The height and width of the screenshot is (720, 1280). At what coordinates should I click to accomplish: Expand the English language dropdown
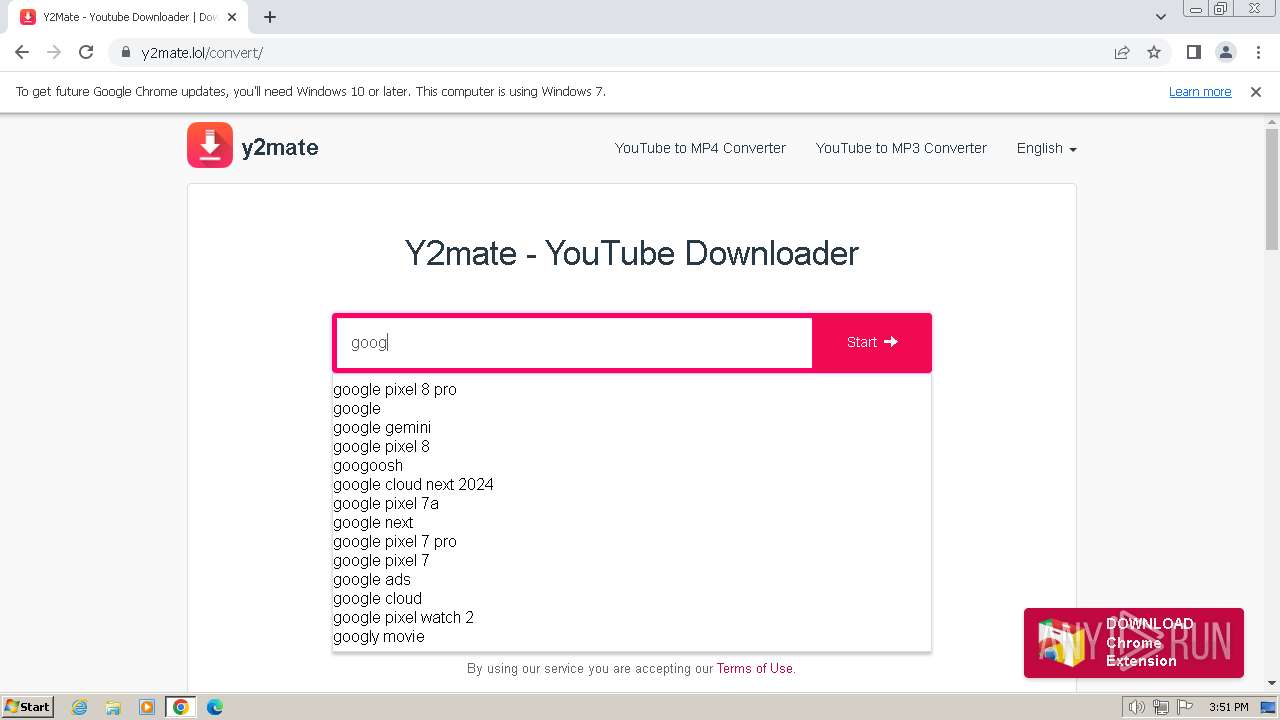coord(1046,148)
